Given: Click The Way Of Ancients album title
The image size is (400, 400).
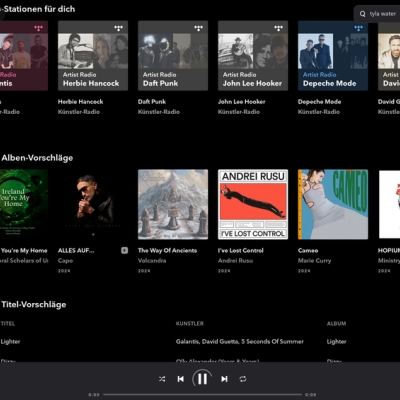Looking at the screenshot, I should [167, 250].
